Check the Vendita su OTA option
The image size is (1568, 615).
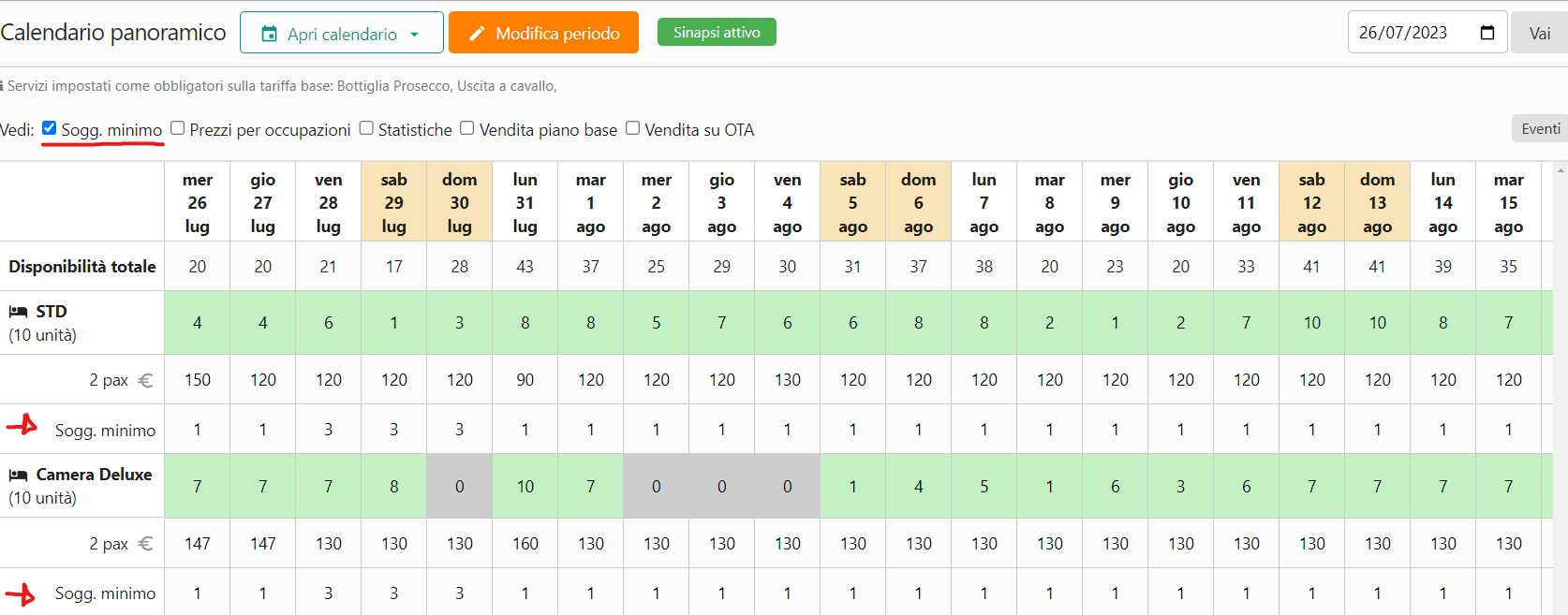(x=633, y=128)
